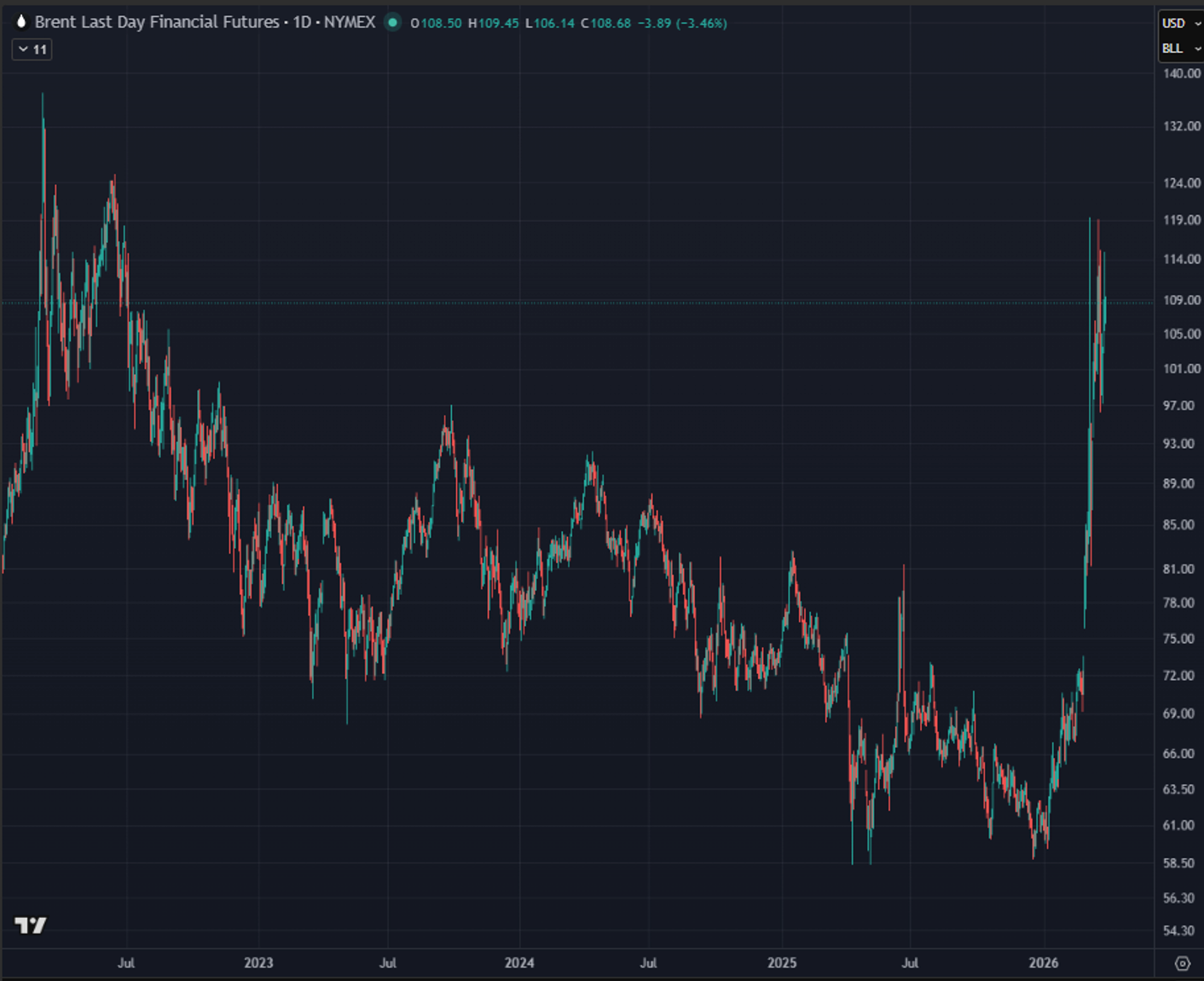Click the 75.00 price axis label
The width and height of the screenshot is (1204, 981).
tap(1179, 639)
